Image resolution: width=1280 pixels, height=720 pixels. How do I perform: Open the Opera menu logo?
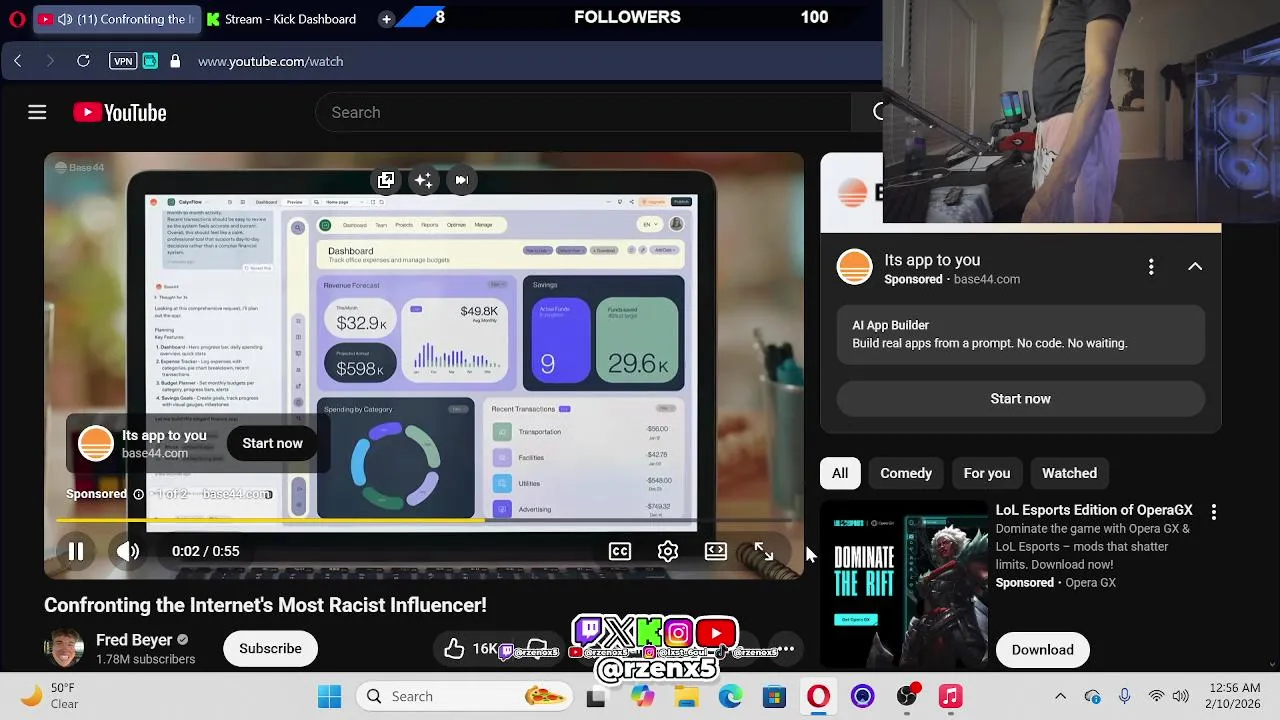coord(17,19)
